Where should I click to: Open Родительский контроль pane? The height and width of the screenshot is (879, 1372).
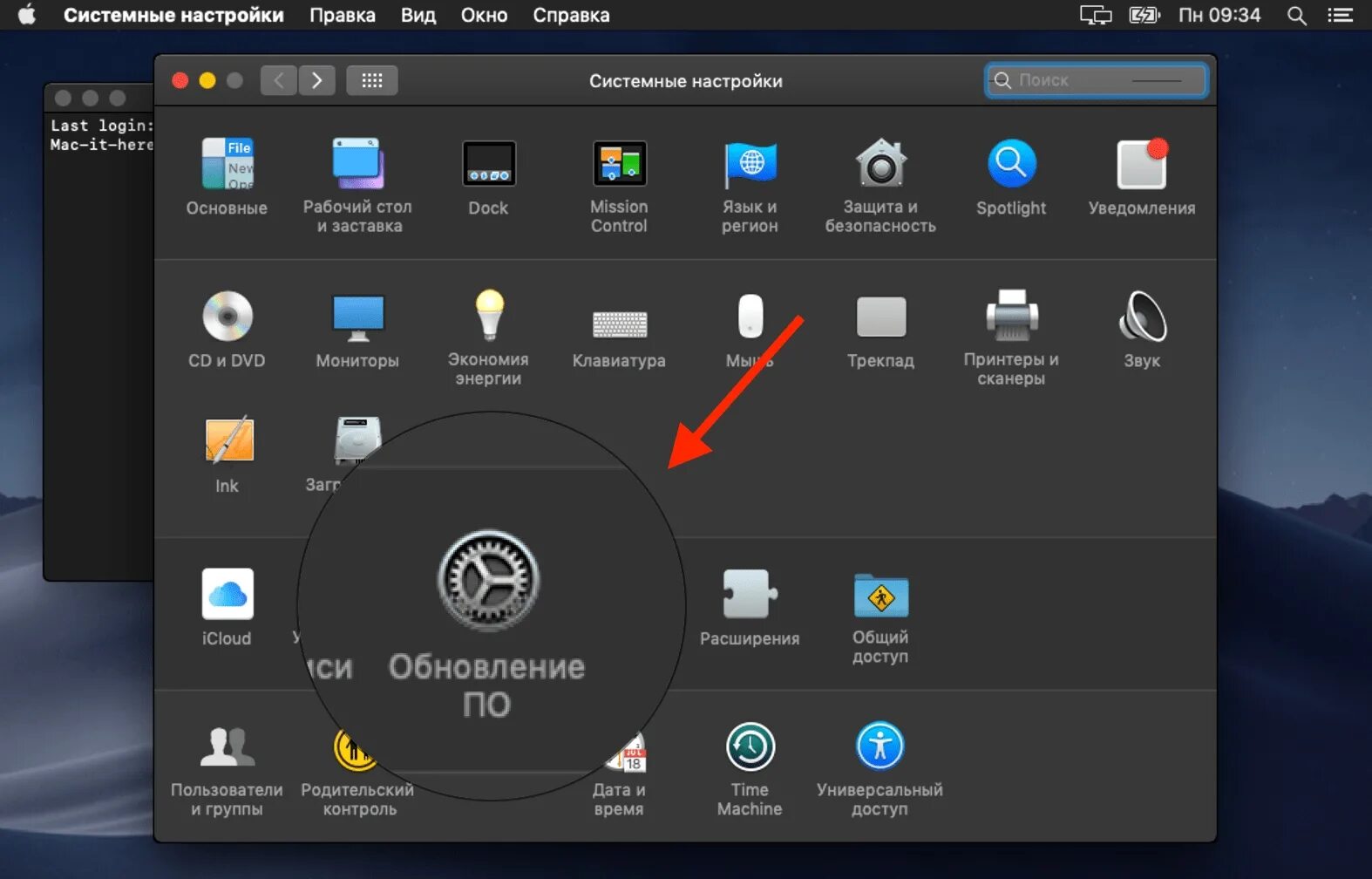pyautogui.click(x=357, y=771)
